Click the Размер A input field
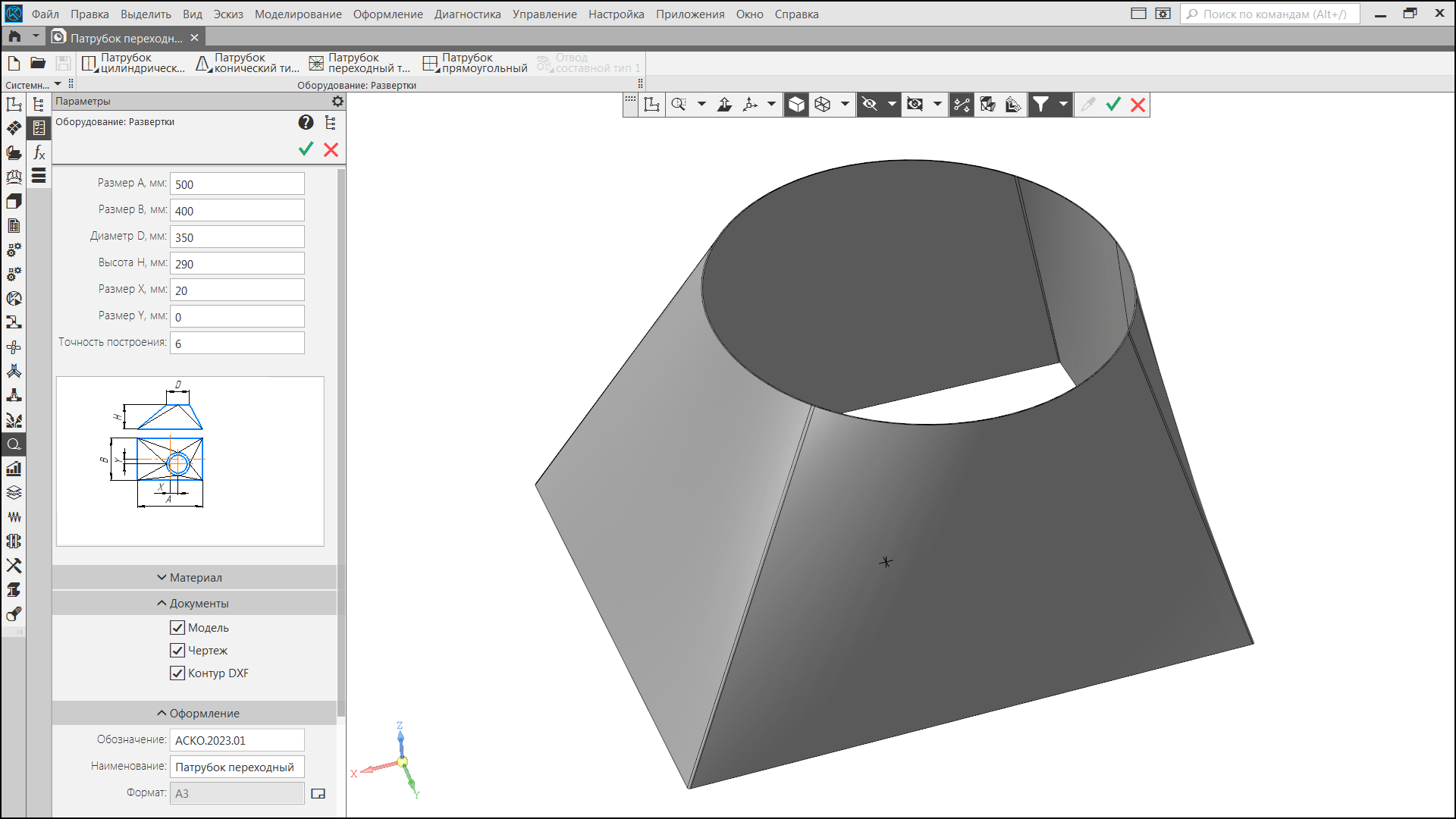The width and height of the screenshot is (1456, 819). click(x=237, y=184)
